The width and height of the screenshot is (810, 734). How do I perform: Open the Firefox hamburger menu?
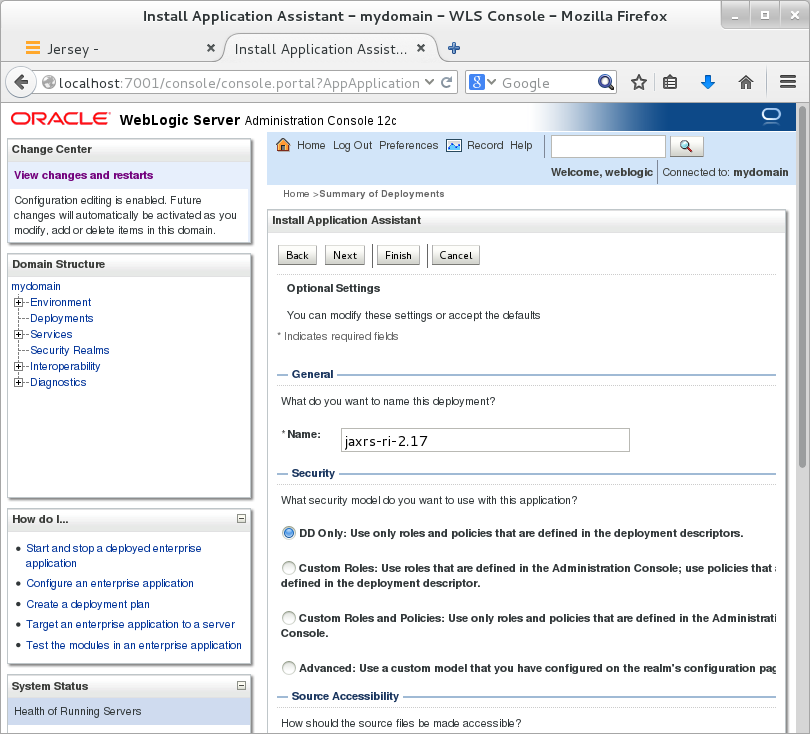[788, 82]
